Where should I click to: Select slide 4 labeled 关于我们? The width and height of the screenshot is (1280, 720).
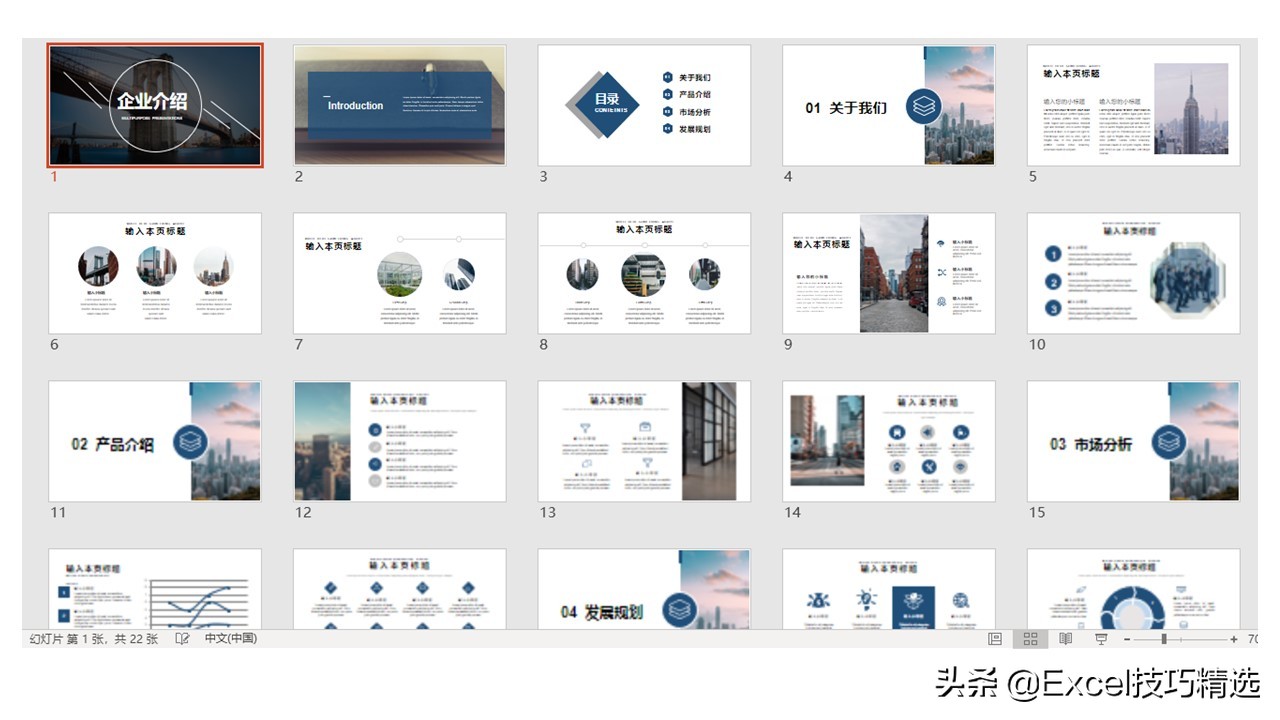point(888,104)
